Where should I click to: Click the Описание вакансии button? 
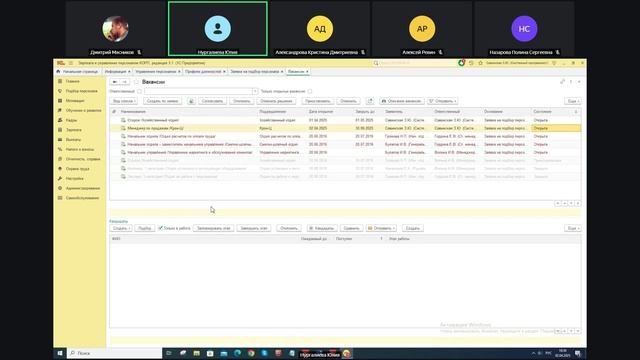pos(402,101)
